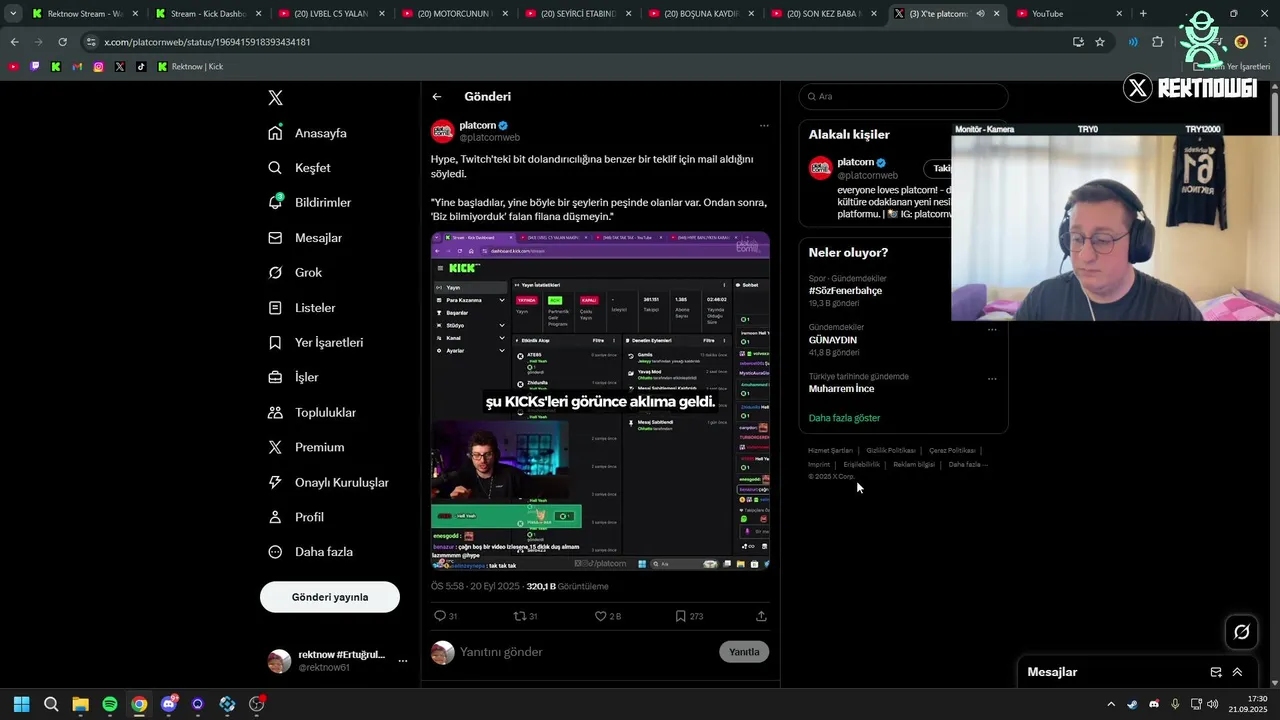Click the X logo in the sidebar

(x=276, y=98)
